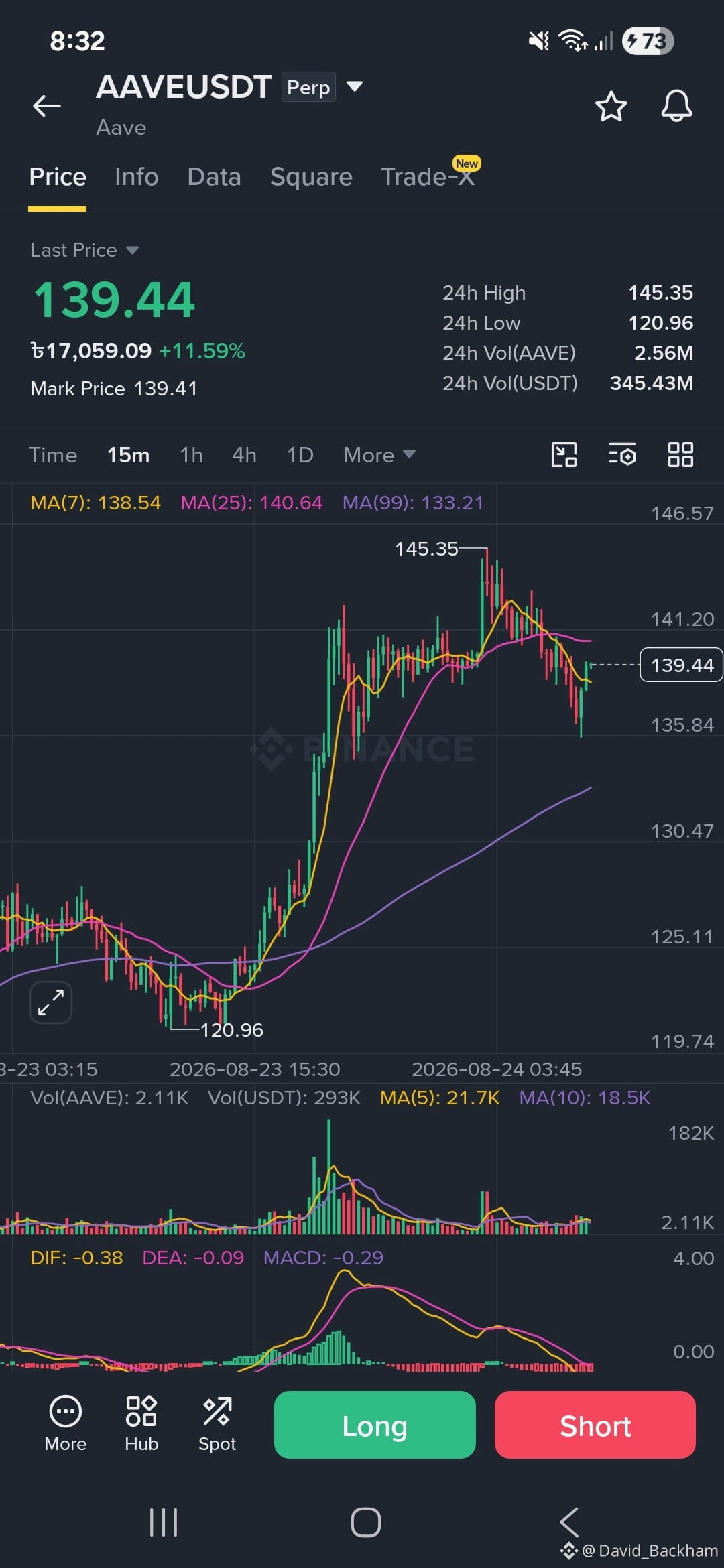Tap the red Short button
This screenshot has height=1568, width=724.
(595, 1425)
